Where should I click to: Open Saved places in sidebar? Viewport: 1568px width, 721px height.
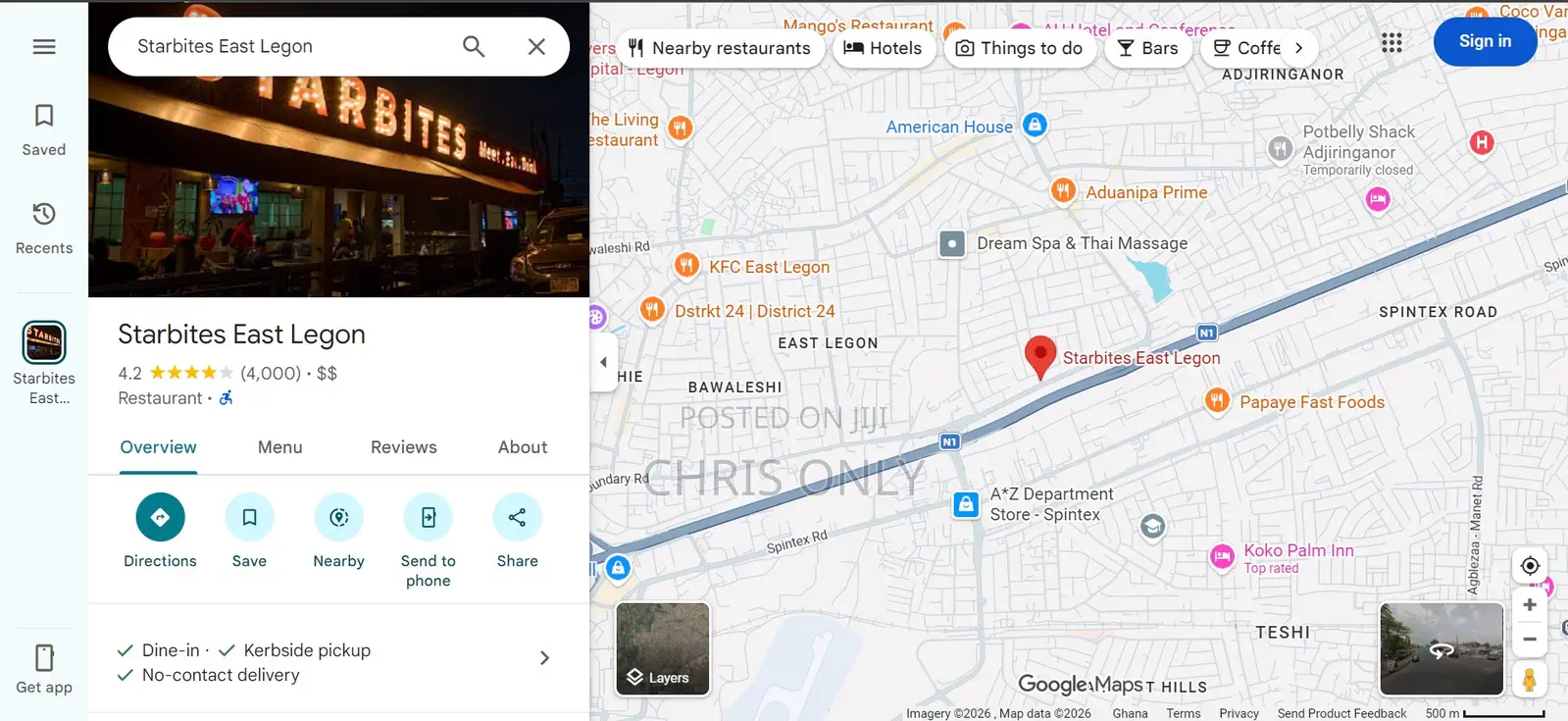click(44, 130)
